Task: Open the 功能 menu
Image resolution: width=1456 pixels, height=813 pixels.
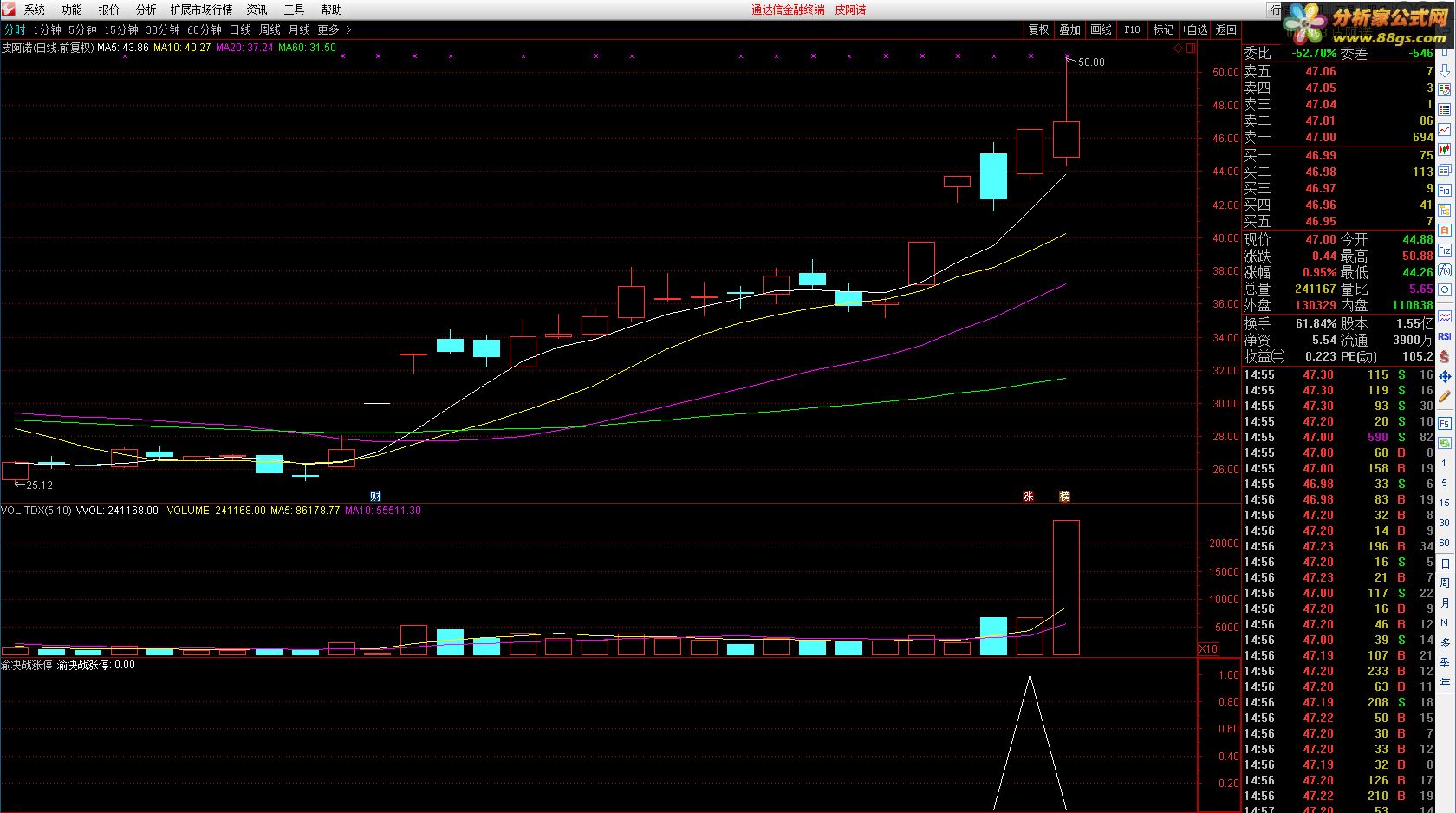Action: point(71,10)
